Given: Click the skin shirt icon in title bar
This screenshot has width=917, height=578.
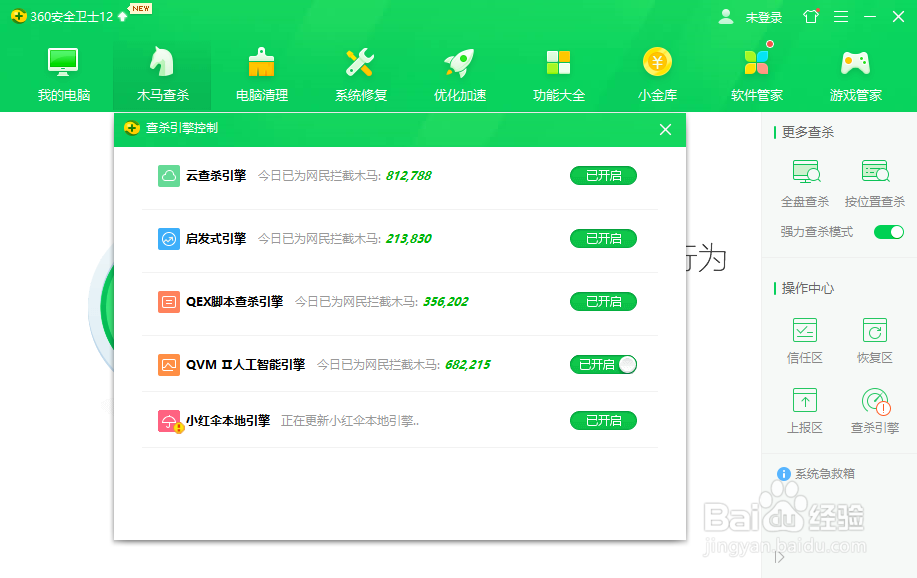Looking at the screenshot, I should pos(811,16).
